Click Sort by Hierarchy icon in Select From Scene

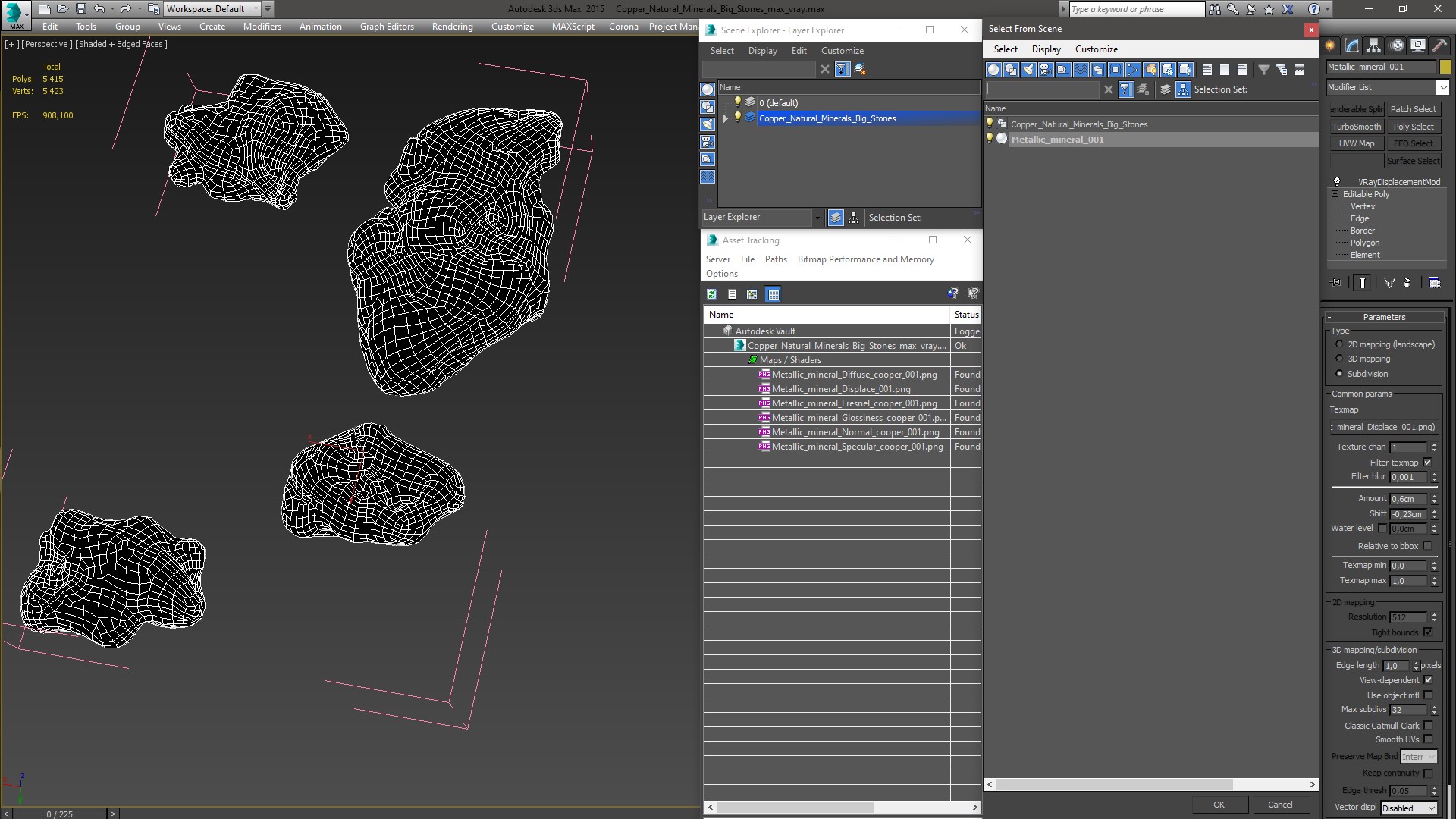(1183, 89)
